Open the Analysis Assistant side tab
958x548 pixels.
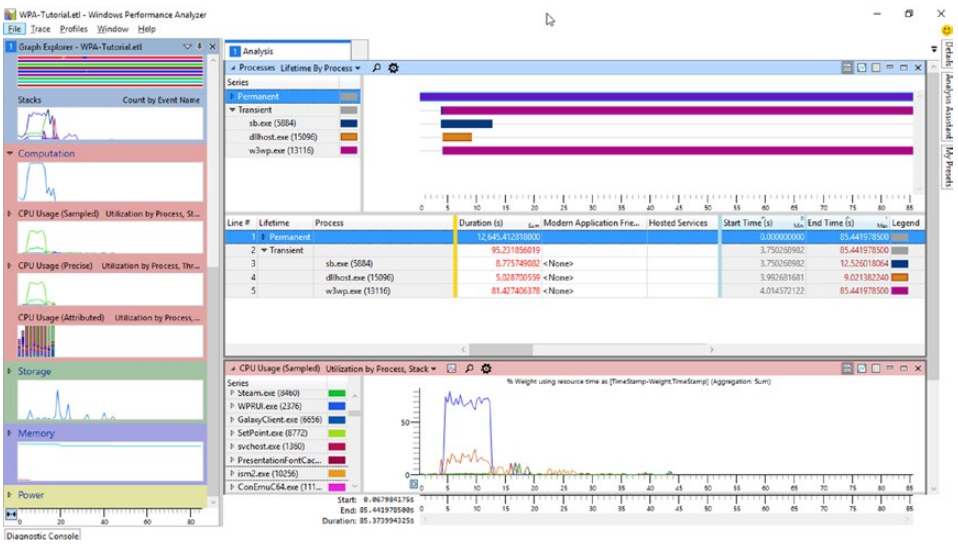(x=948, y=106)
